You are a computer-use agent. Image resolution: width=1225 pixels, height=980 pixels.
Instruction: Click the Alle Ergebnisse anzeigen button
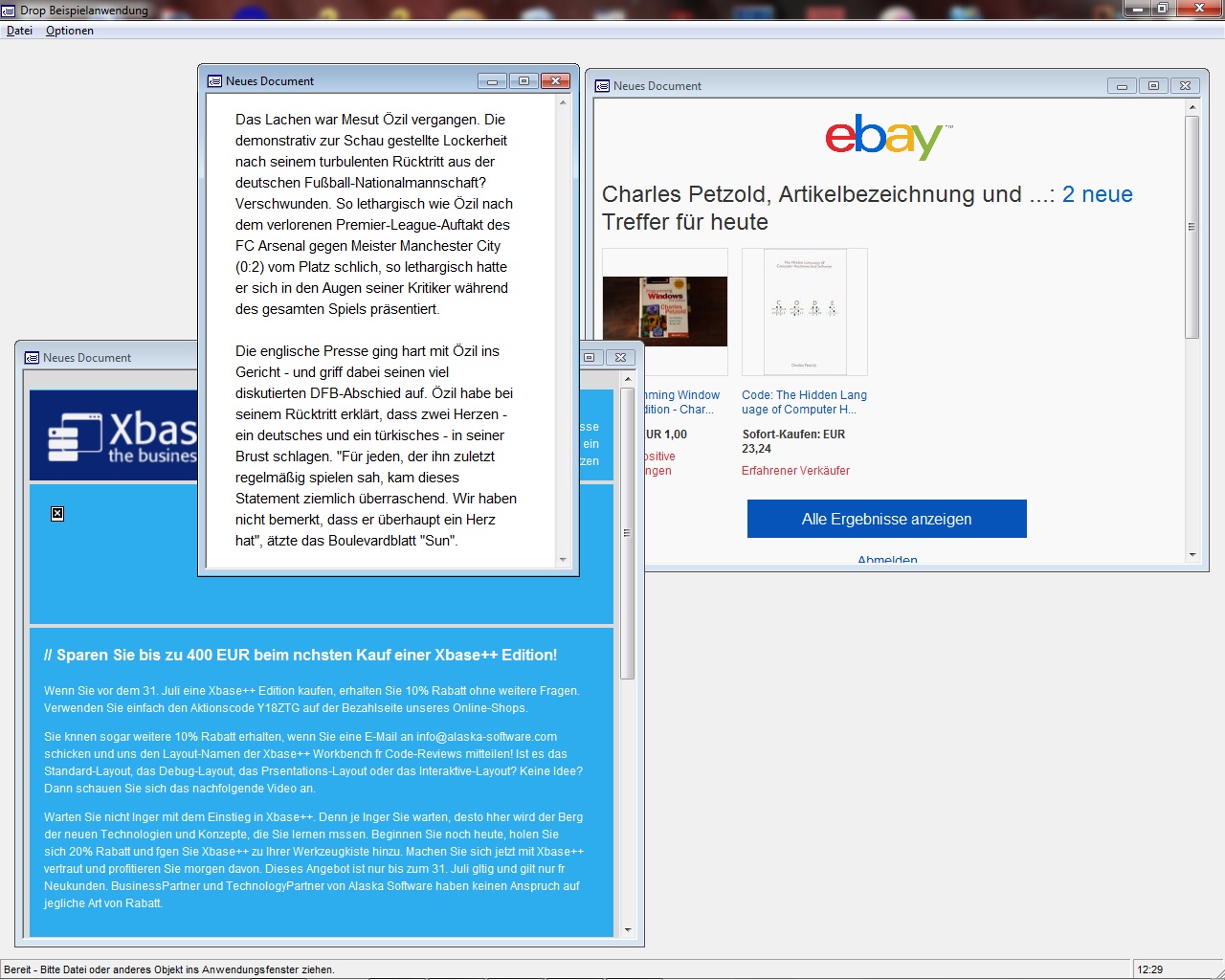[x=886, y=519]
